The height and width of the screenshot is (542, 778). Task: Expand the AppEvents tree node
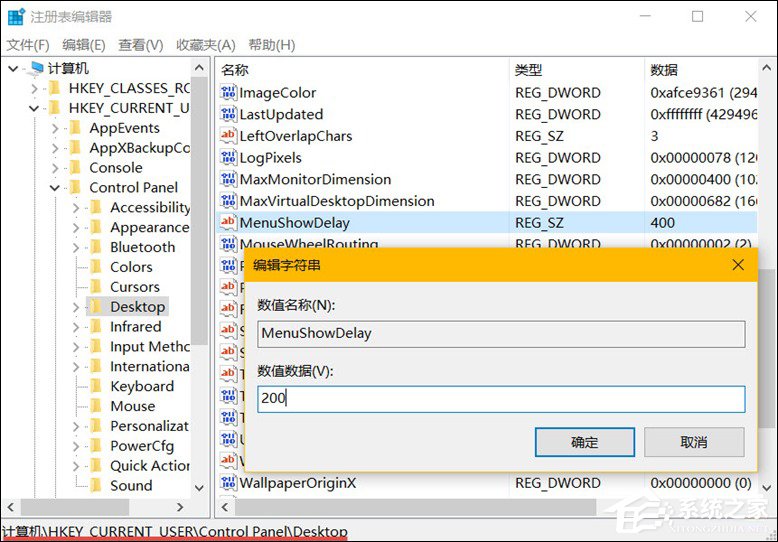click(55, 128)
